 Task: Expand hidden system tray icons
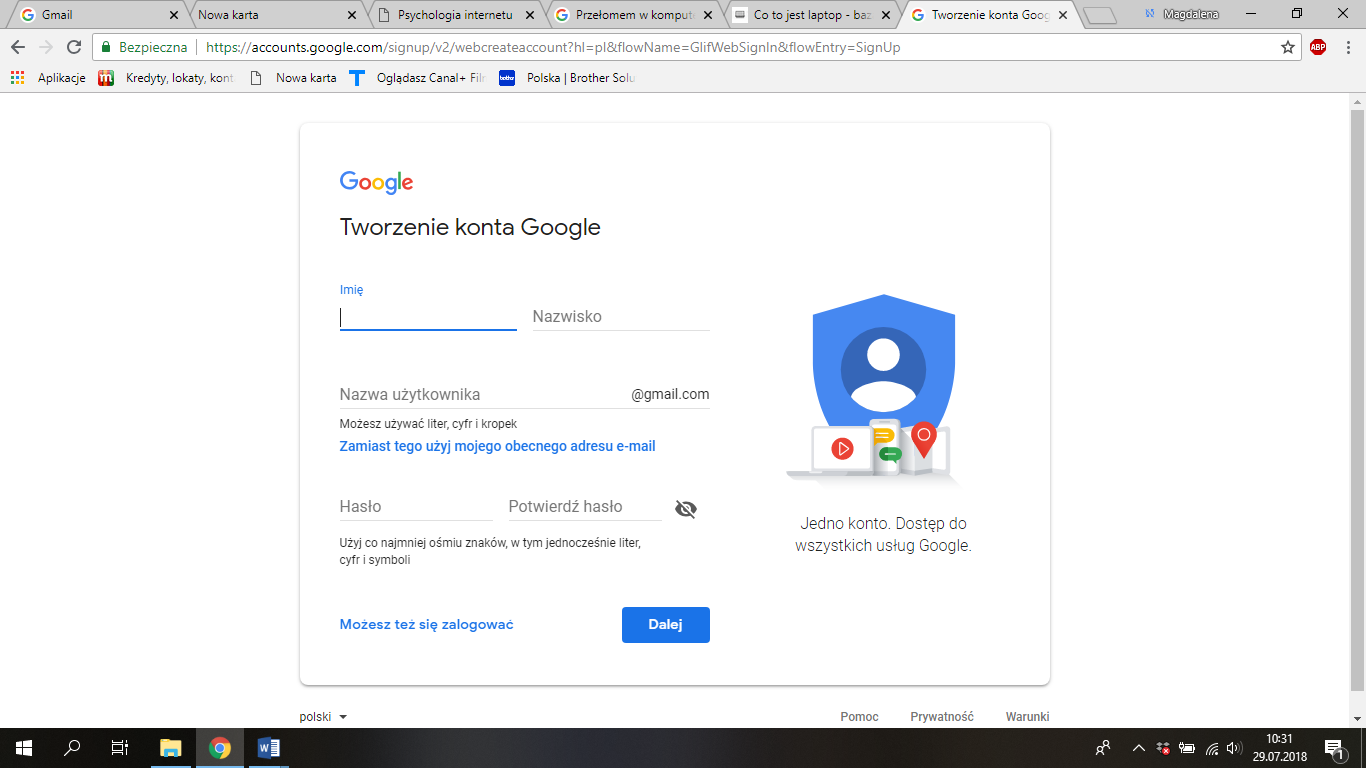coord(1138,748)
